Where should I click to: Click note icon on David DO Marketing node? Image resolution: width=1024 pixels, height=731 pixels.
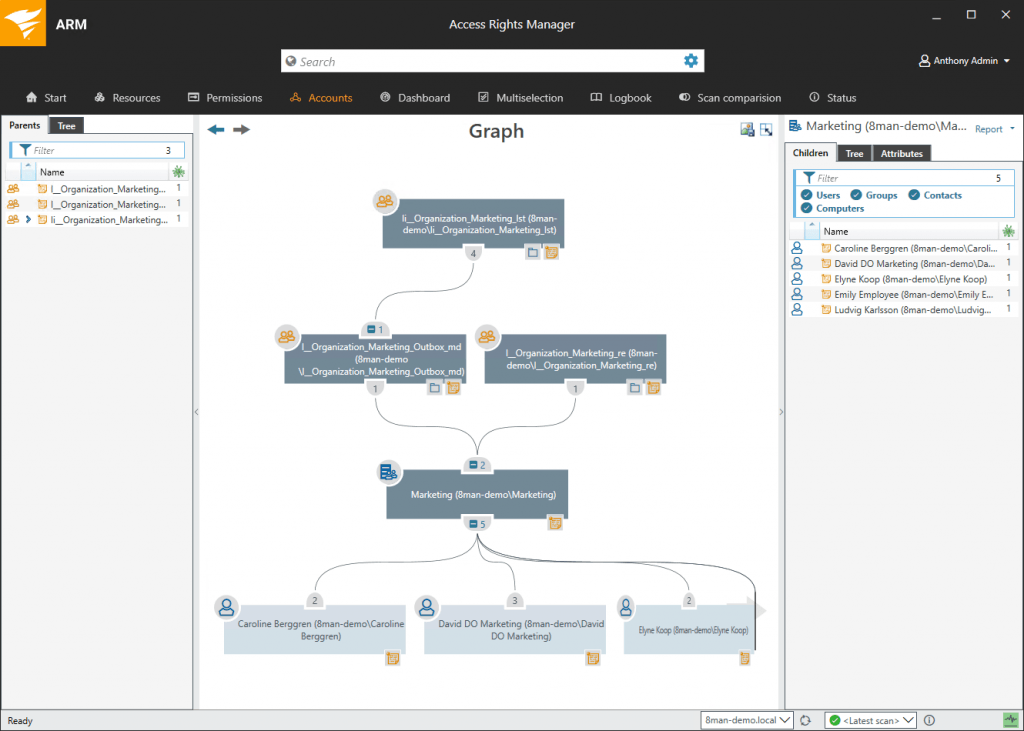pyautogui.click(x=592, y=658)
